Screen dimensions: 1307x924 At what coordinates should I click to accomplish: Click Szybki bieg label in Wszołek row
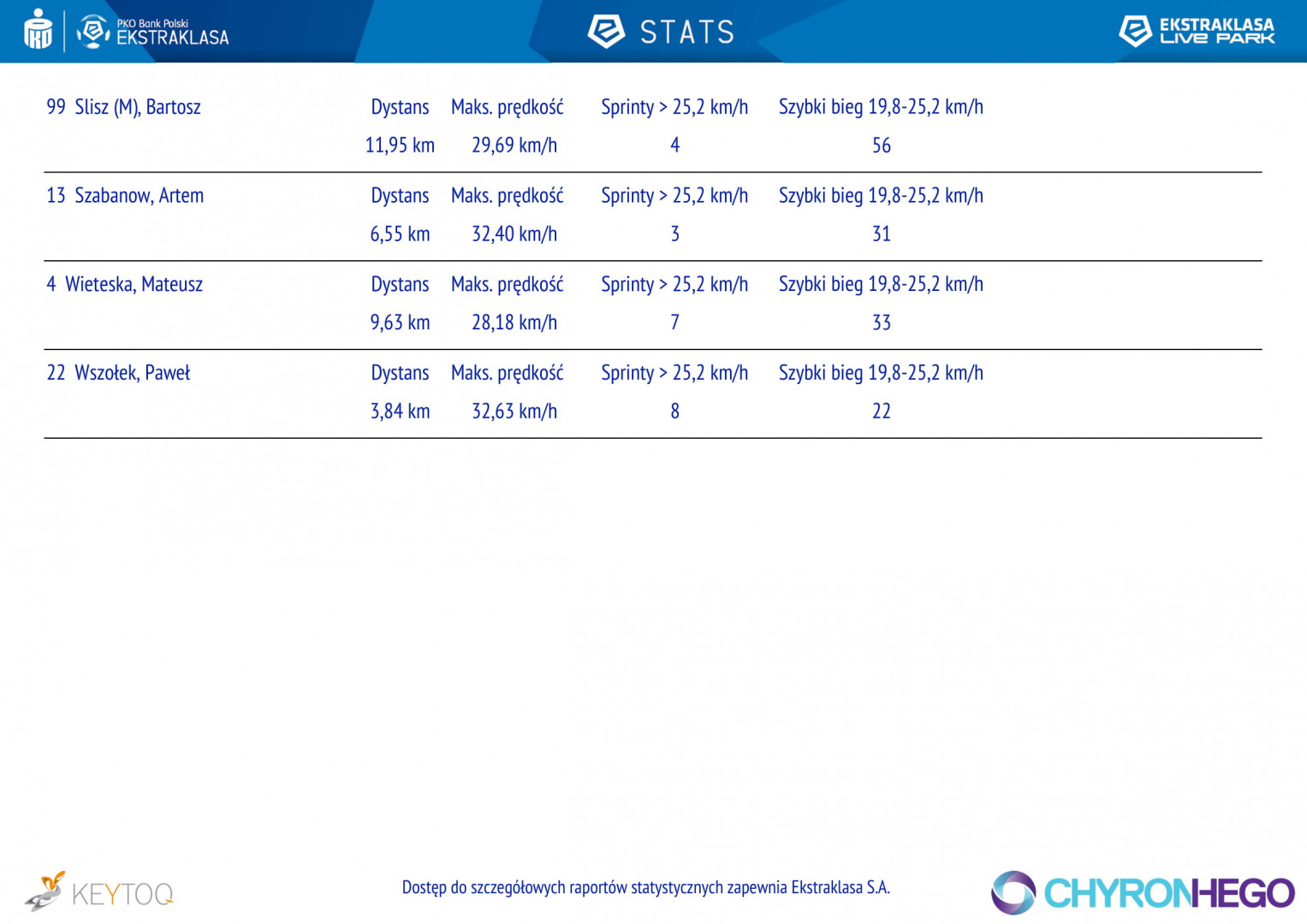pos(881,373)
